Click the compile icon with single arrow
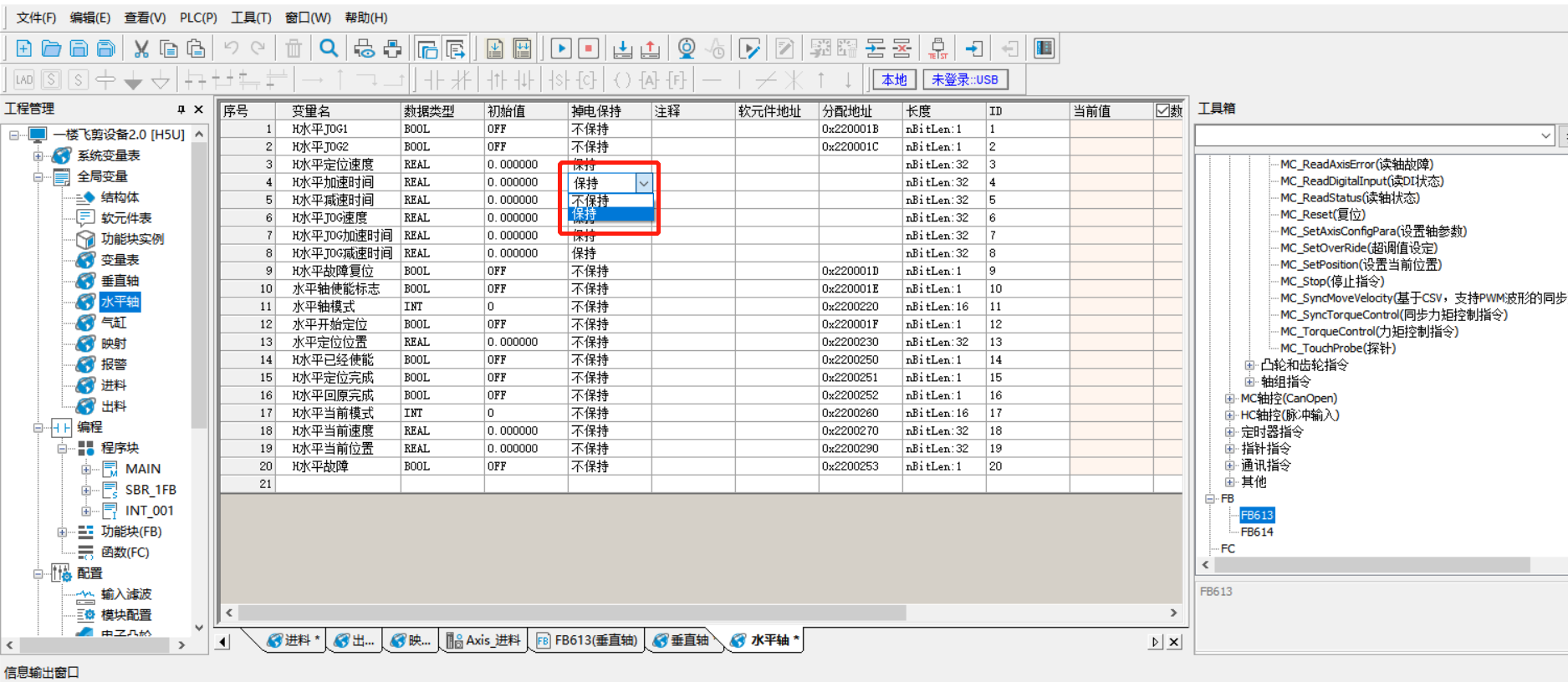The image size is (1568, 682). tap(495, 48)
